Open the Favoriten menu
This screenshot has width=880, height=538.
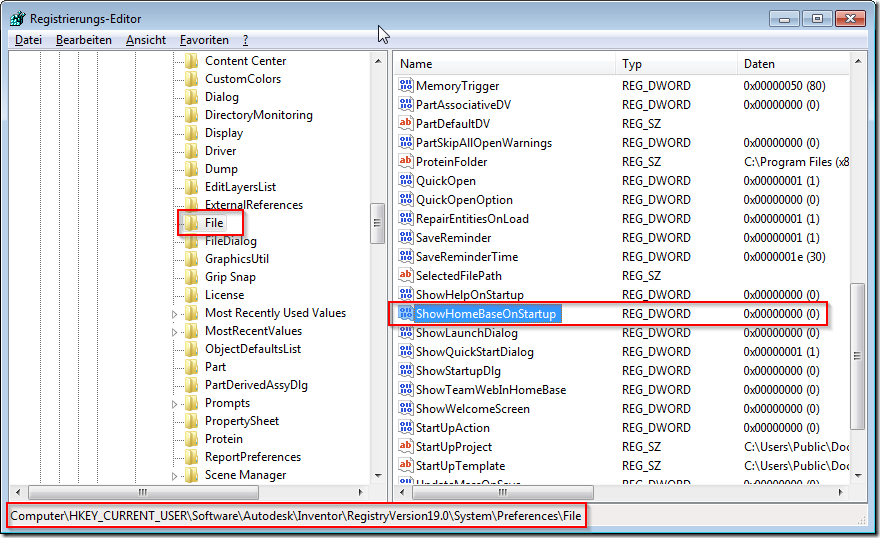[x=204, y=40]
